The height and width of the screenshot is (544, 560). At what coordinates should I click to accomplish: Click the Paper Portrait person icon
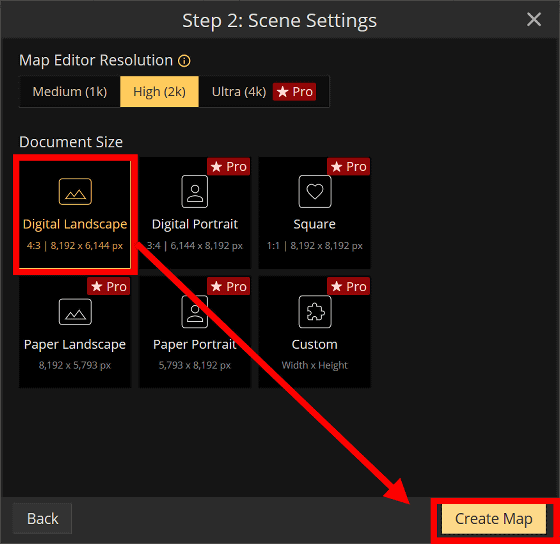pyautogui.click(x=195, y=311)
